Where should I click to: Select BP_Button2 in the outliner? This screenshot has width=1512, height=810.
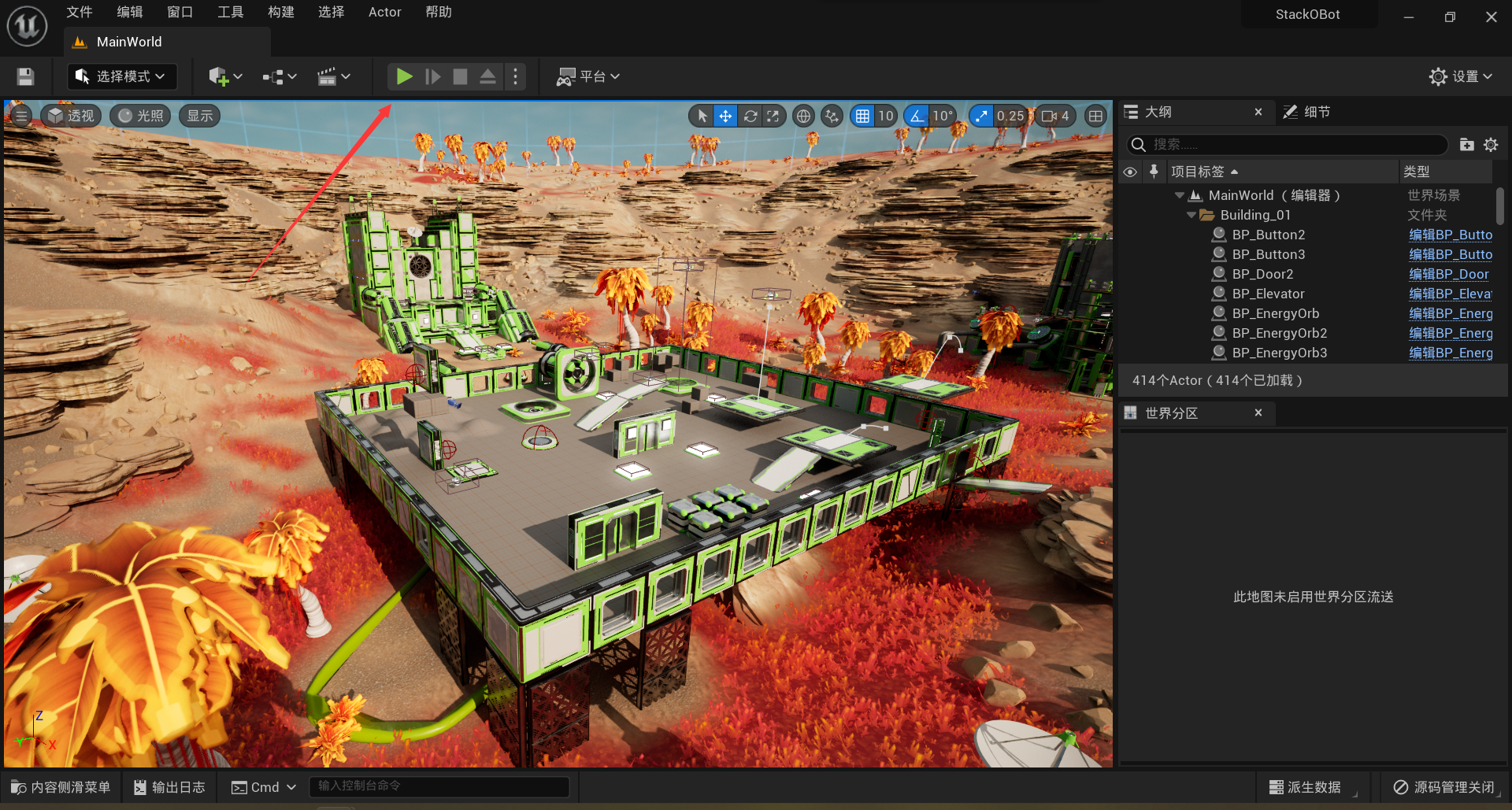(x=1268, y=235)
